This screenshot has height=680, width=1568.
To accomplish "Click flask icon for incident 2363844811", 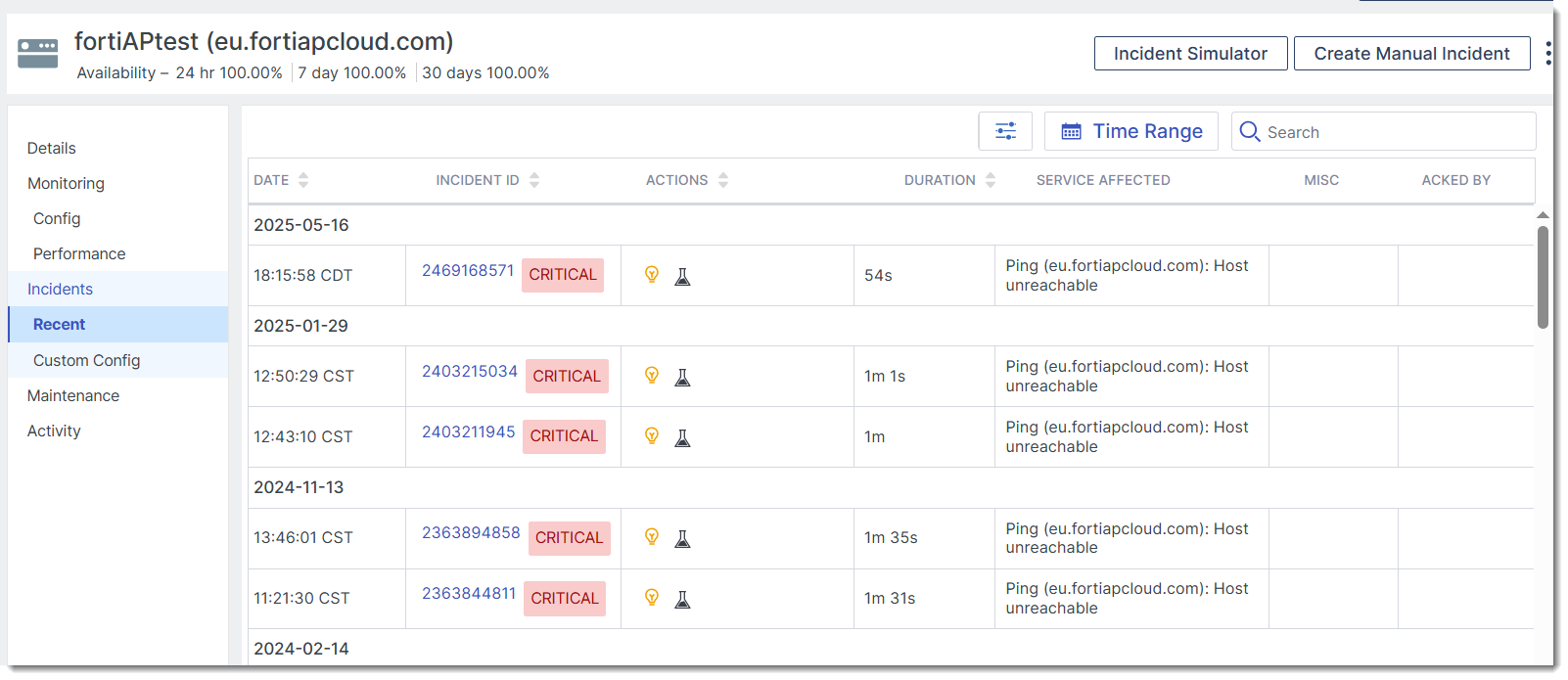I will coord(683,600).
